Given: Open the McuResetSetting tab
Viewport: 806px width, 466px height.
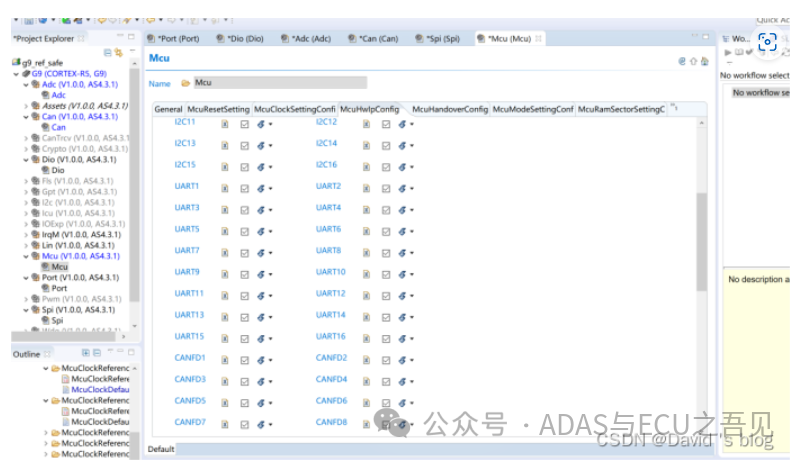Looking at the screenshot, I should (218, 109).
